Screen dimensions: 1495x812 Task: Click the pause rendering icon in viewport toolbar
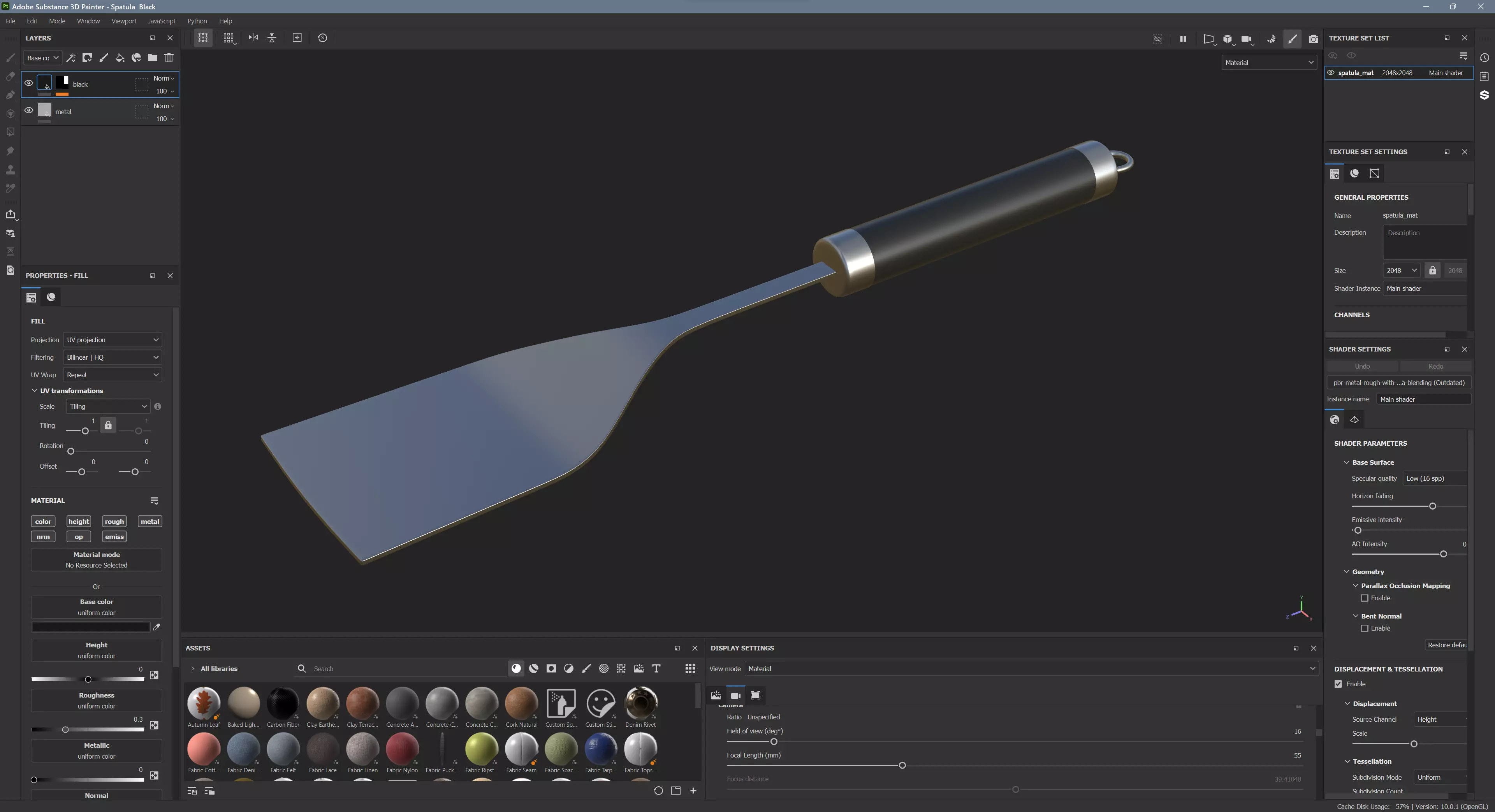[x=1183, y=39]
